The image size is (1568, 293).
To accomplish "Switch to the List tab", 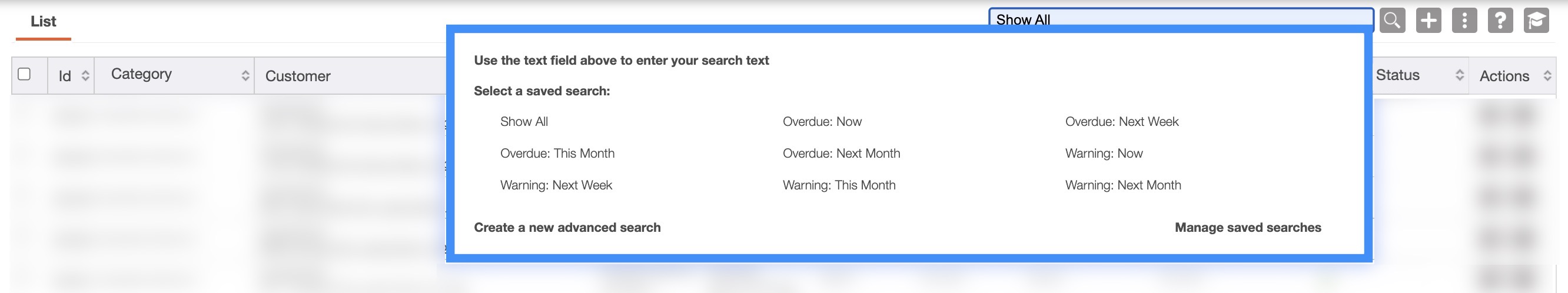I will tap(43, 22).
